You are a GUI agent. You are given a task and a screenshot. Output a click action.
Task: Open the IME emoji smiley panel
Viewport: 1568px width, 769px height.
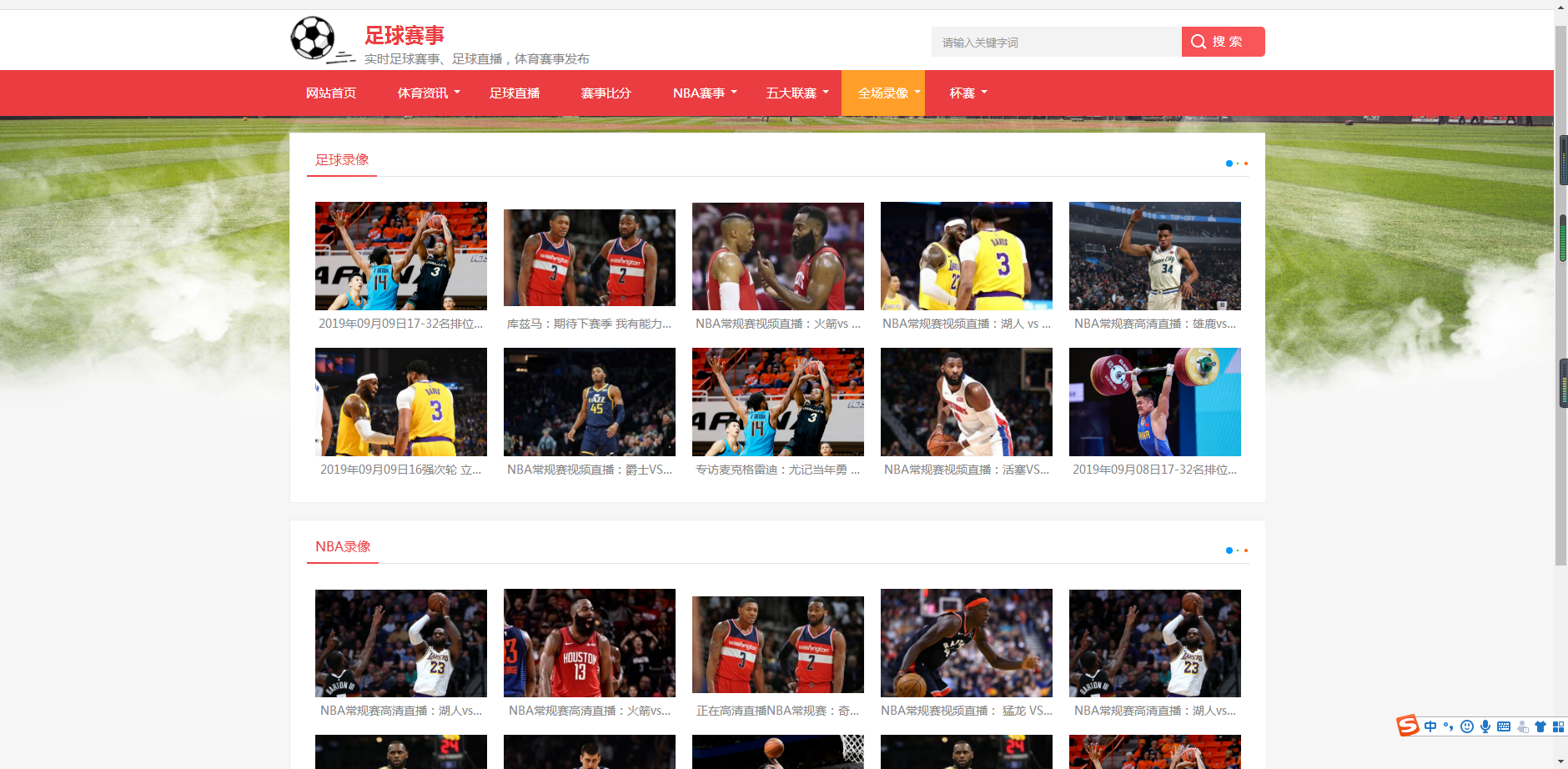click(x=1467, y=726)
